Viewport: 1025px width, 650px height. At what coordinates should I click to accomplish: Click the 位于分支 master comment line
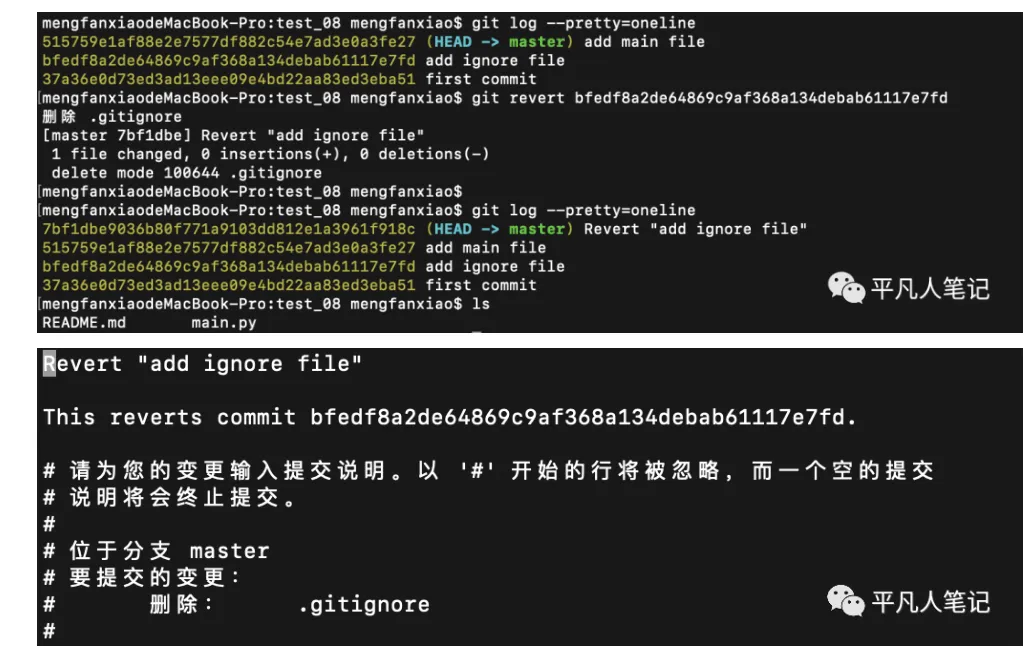(x=156, y=551)
